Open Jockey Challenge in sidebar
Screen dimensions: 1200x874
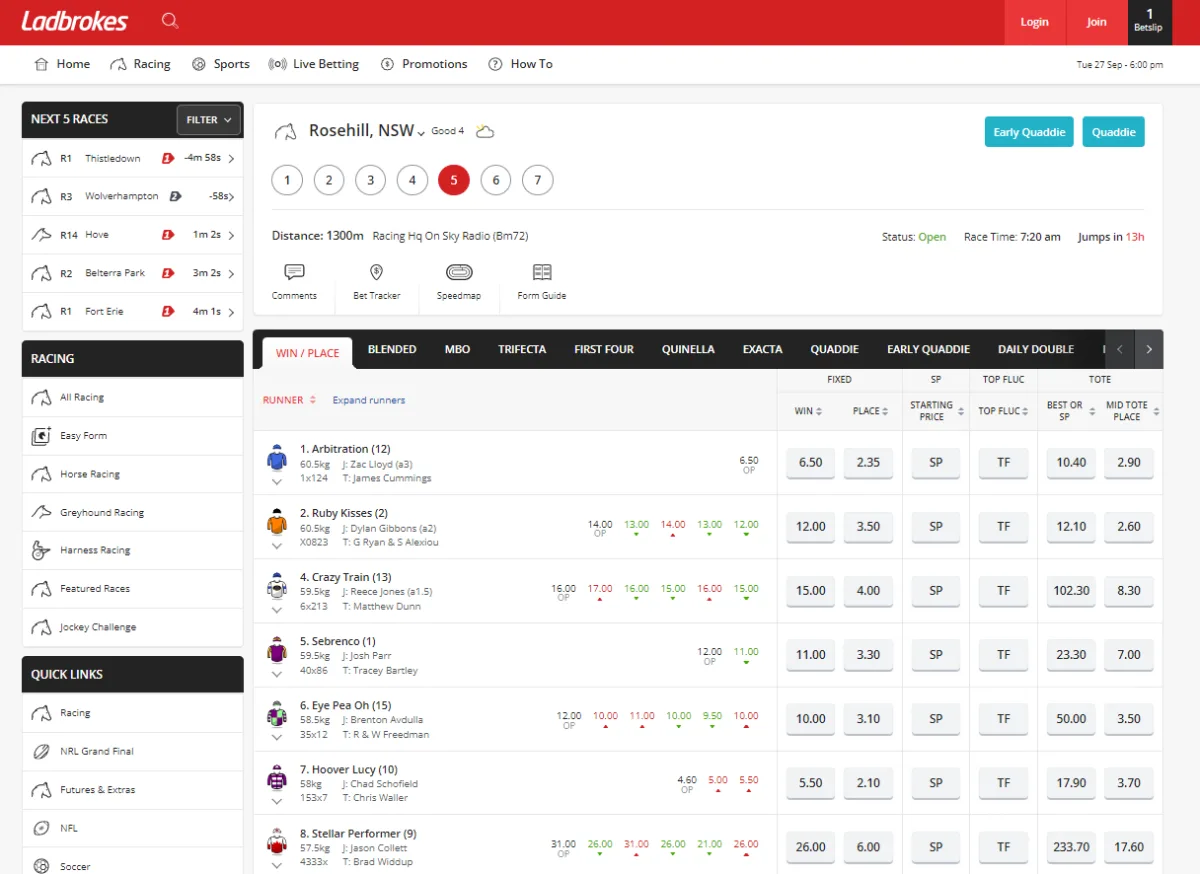[x=133, y=627]
